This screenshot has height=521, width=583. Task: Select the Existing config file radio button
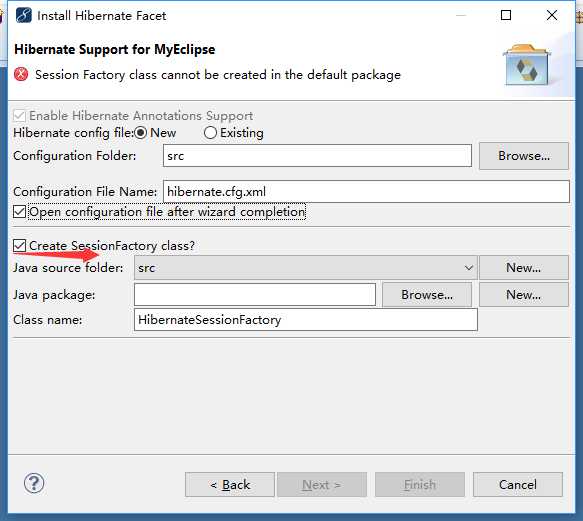click(210, 133)
